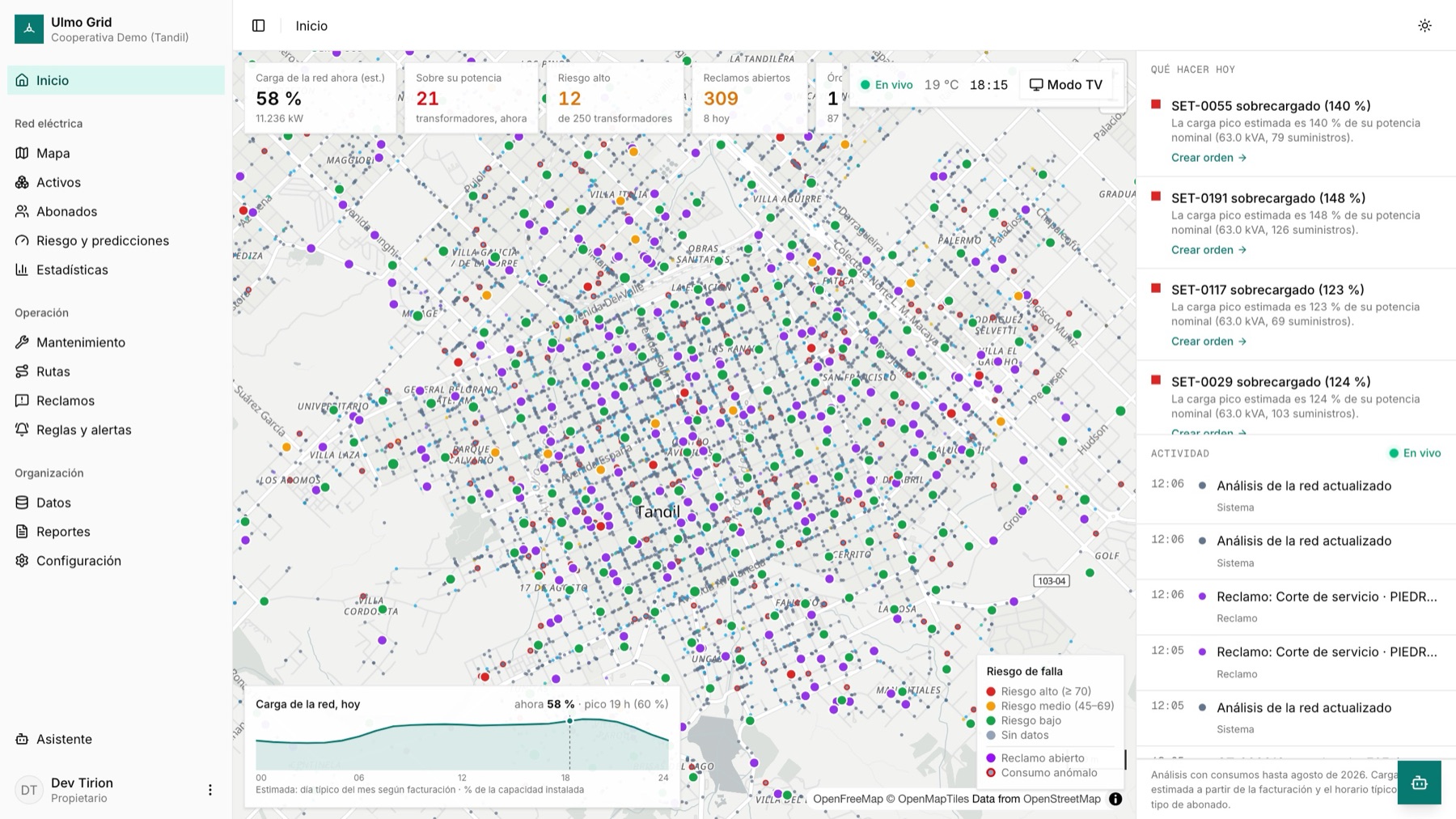Click the Reglas y alertas bell icon
1456x819 pixels.
(x=22, y=430)
